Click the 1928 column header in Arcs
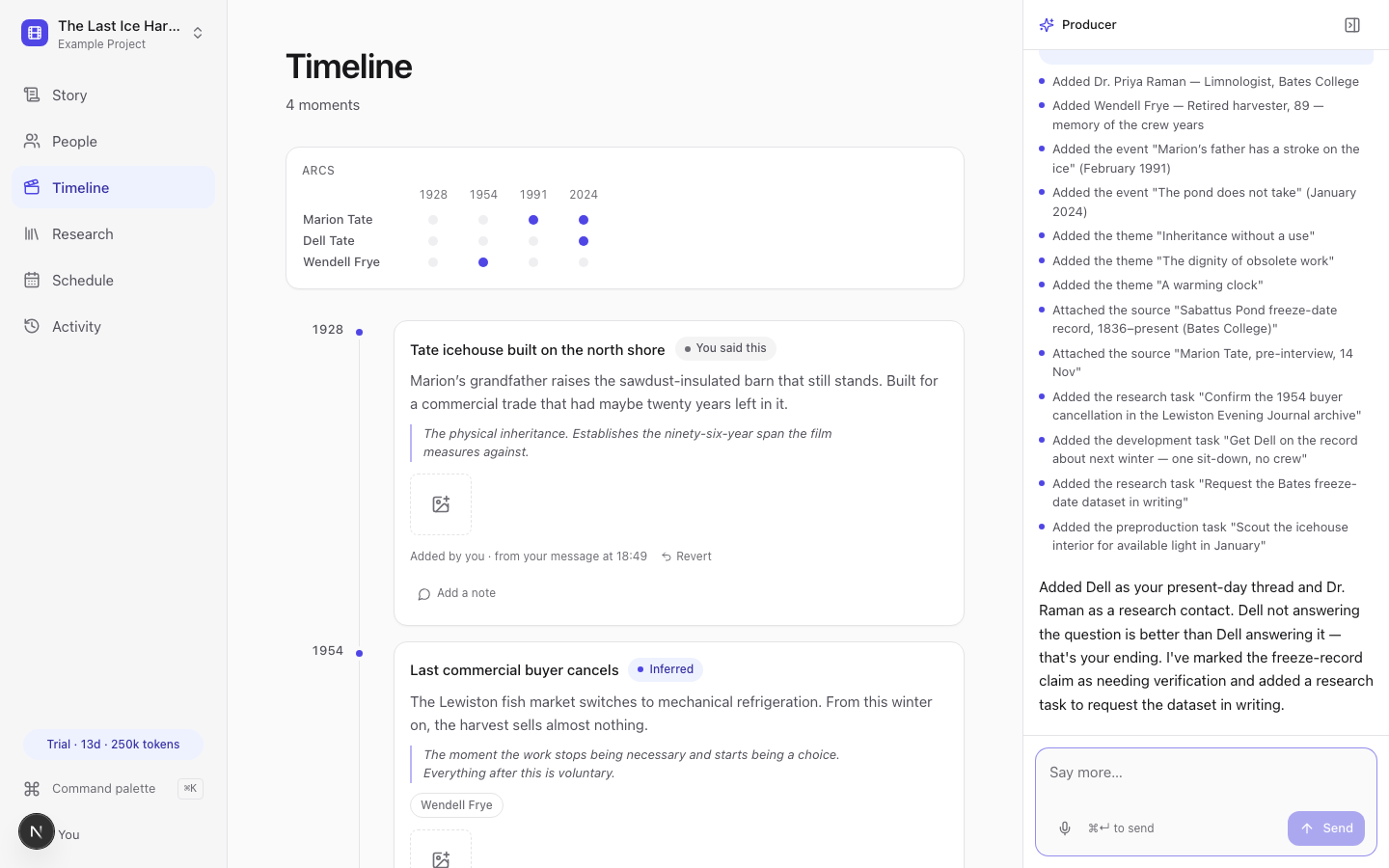Viewport: 1389px width, 868px height. coord(433,195)
